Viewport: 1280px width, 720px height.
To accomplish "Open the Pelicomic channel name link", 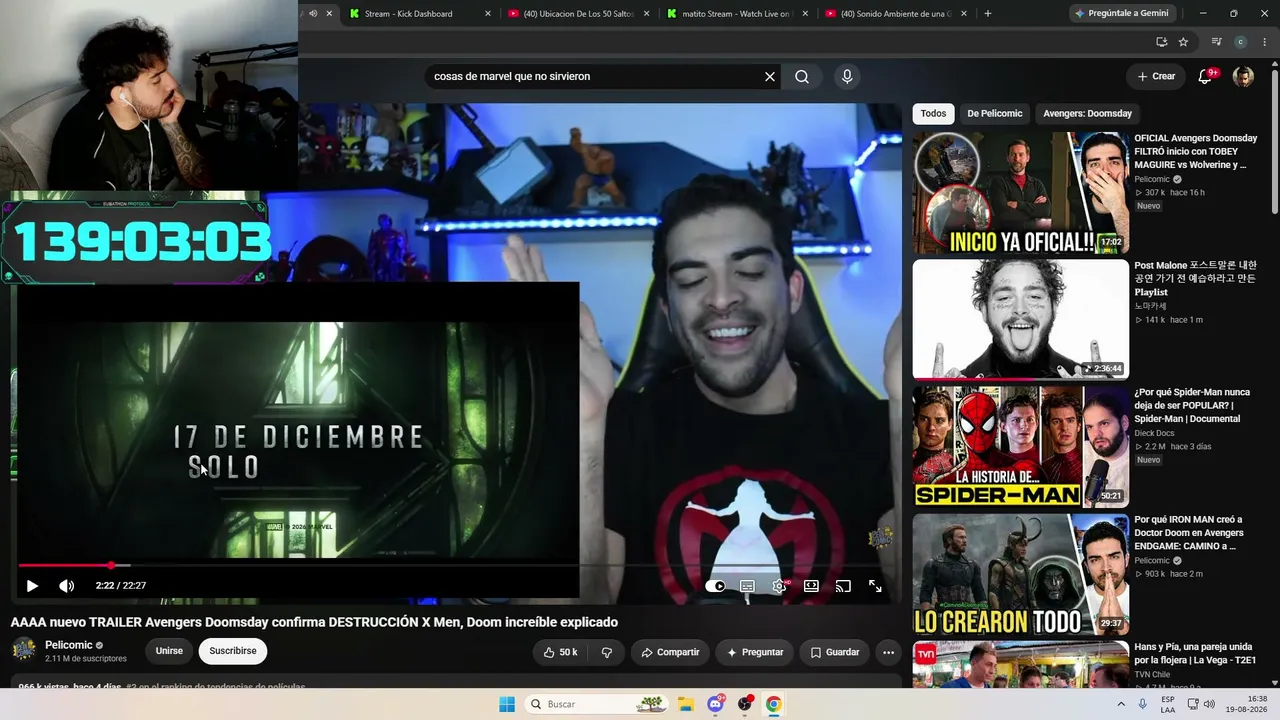I will tap(69, 645).
